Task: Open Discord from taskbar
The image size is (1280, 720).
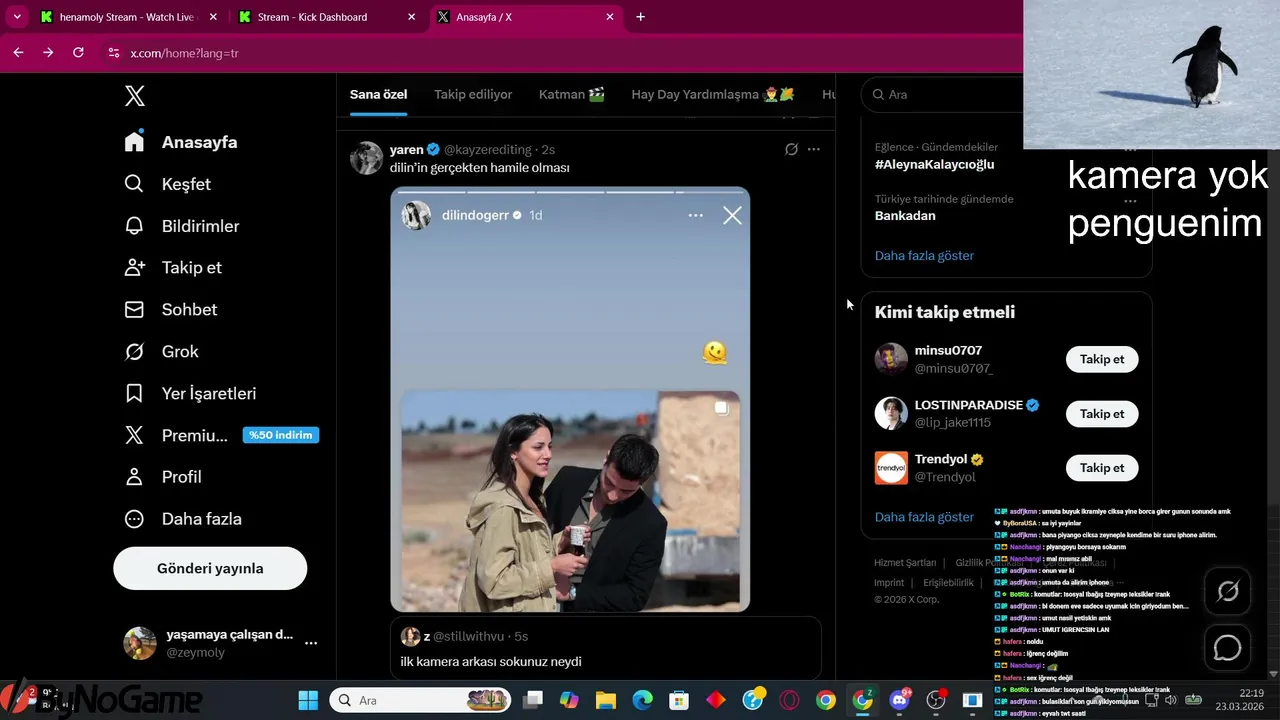Action: click(x=900, y=700)
